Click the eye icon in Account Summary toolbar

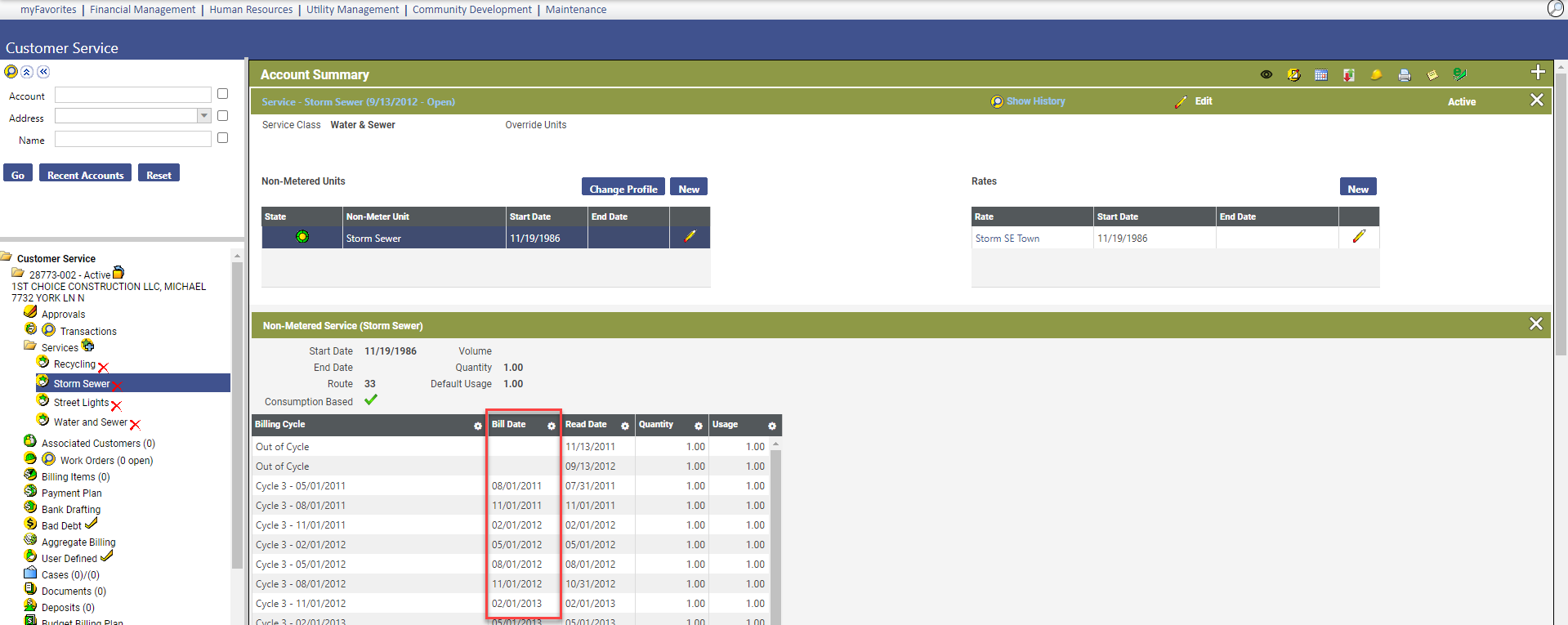tap(1266, 74)
